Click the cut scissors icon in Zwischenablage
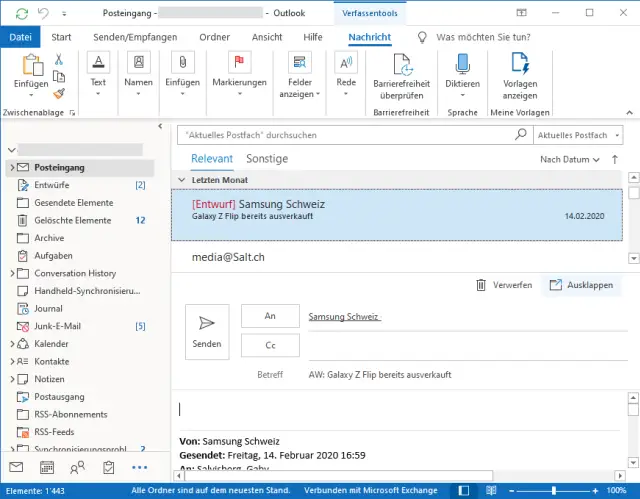 click(59, 60)
